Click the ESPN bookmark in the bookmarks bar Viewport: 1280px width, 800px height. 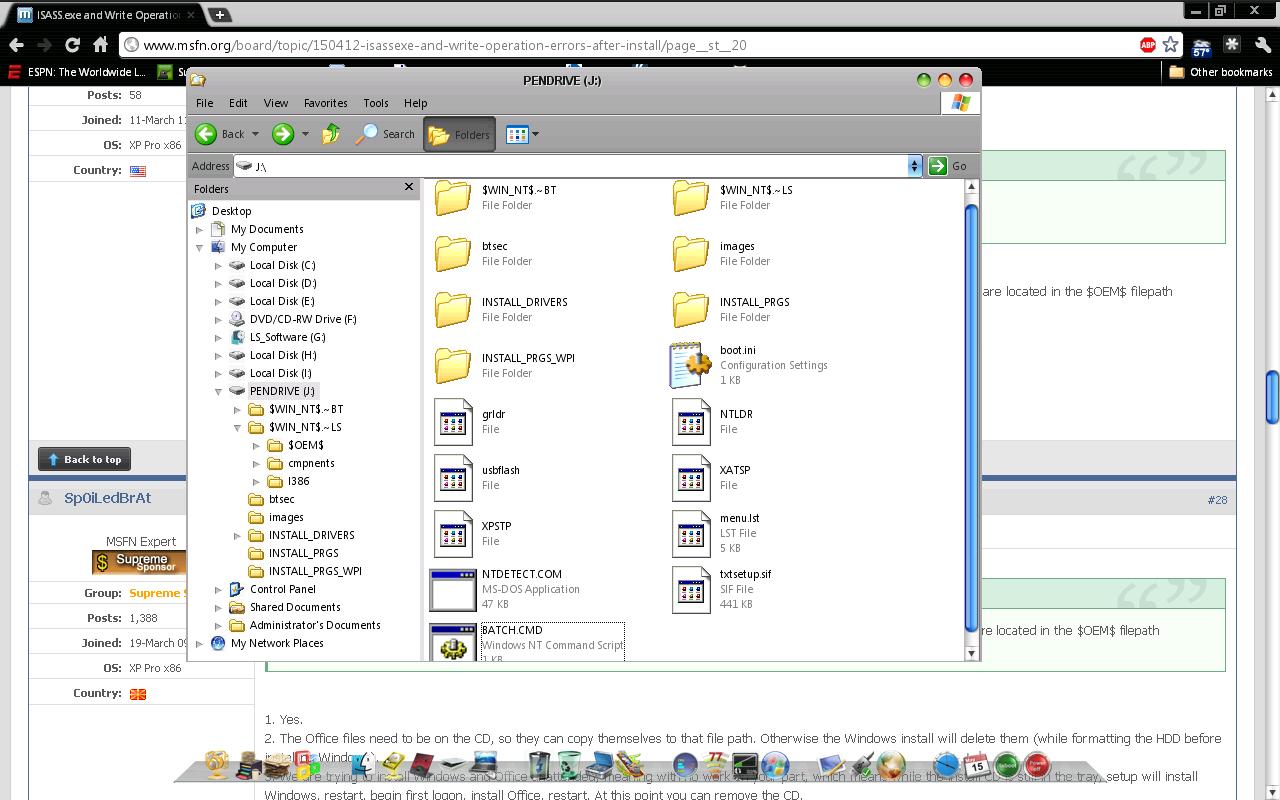[76, 72]
